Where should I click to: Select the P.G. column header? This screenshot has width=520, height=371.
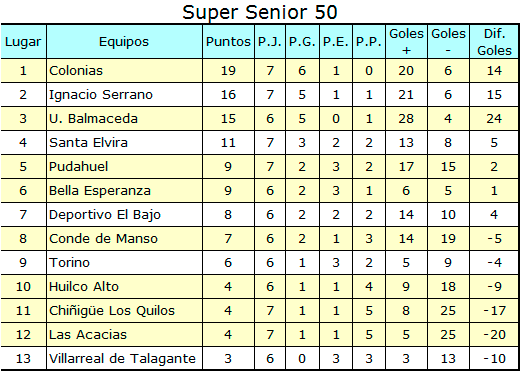click(x=302, y=42)
